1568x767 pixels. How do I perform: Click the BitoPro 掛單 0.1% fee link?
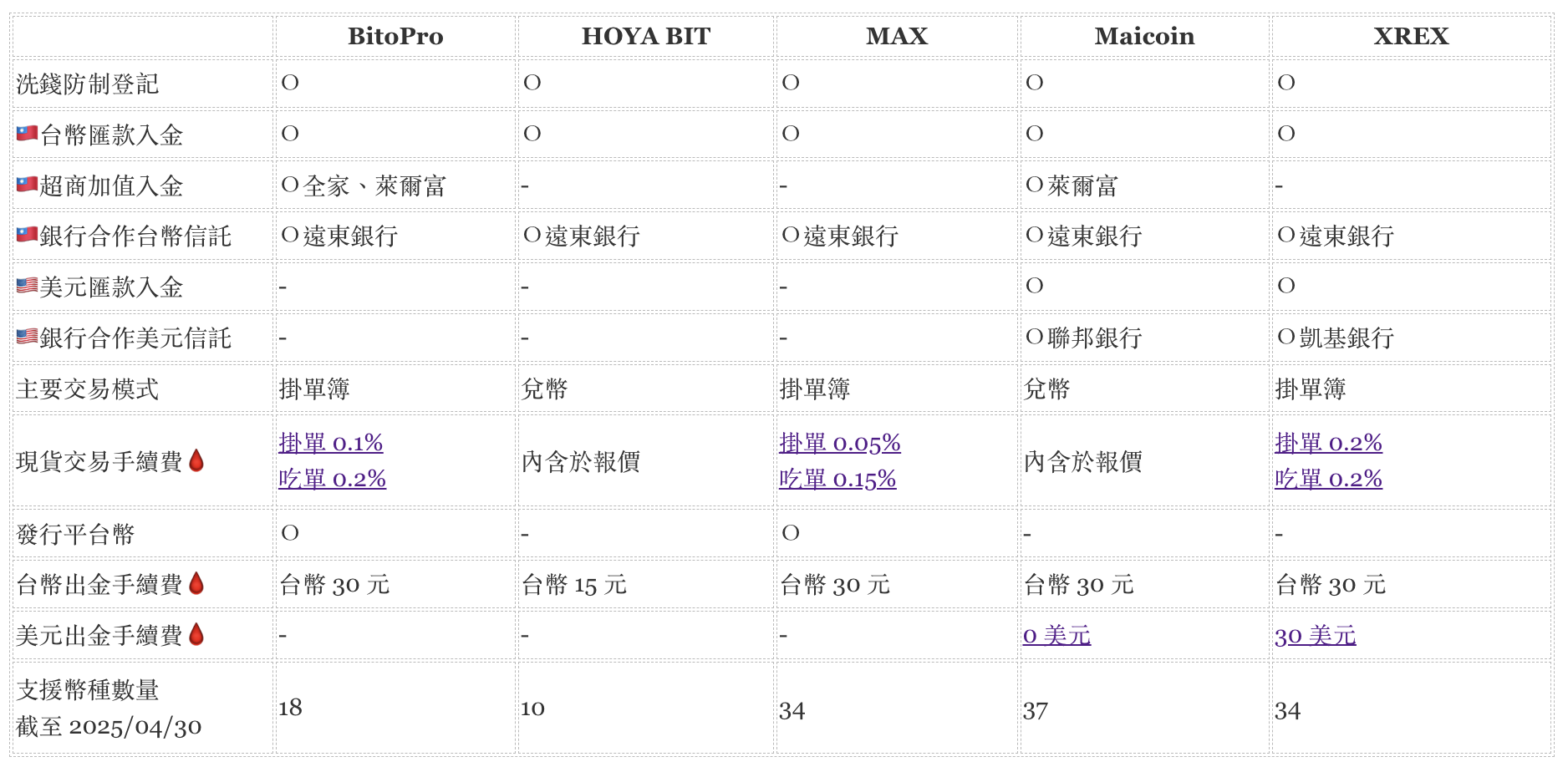coord(331,443)
